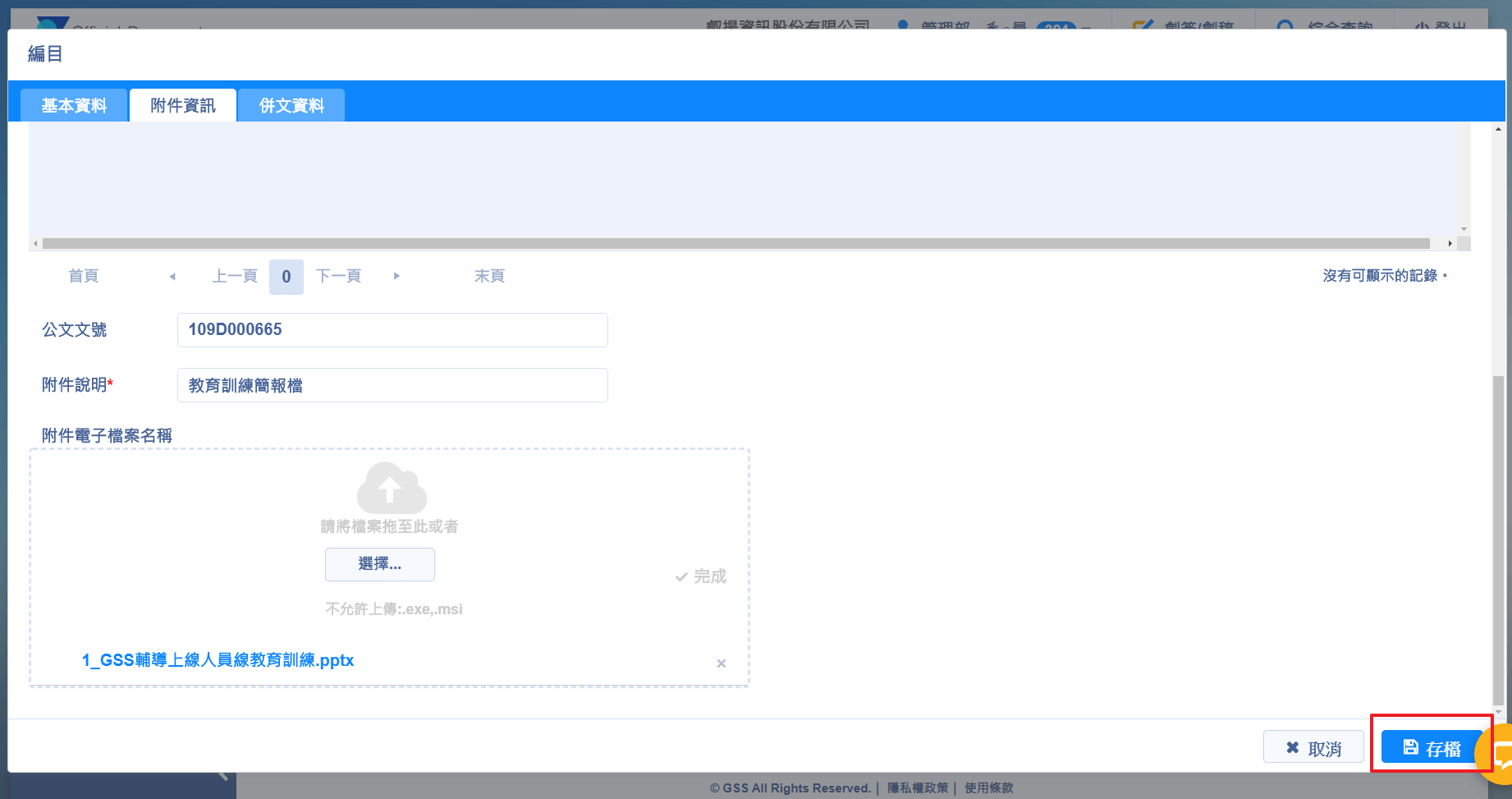Click the previous page arrow icon
Image resolution: width=1512 pixels, height=799 pixels.
tap(172, 277)
